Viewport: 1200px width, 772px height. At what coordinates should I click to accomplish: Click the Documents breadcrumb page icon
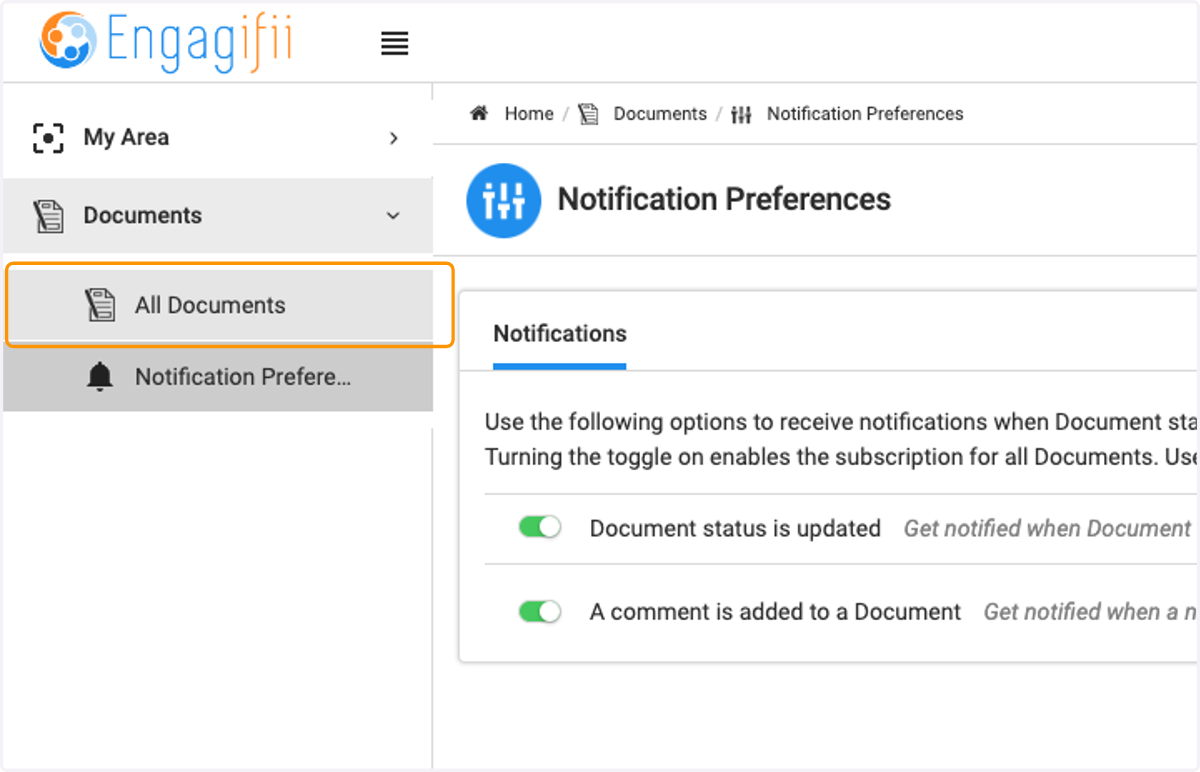coord(589,114)
